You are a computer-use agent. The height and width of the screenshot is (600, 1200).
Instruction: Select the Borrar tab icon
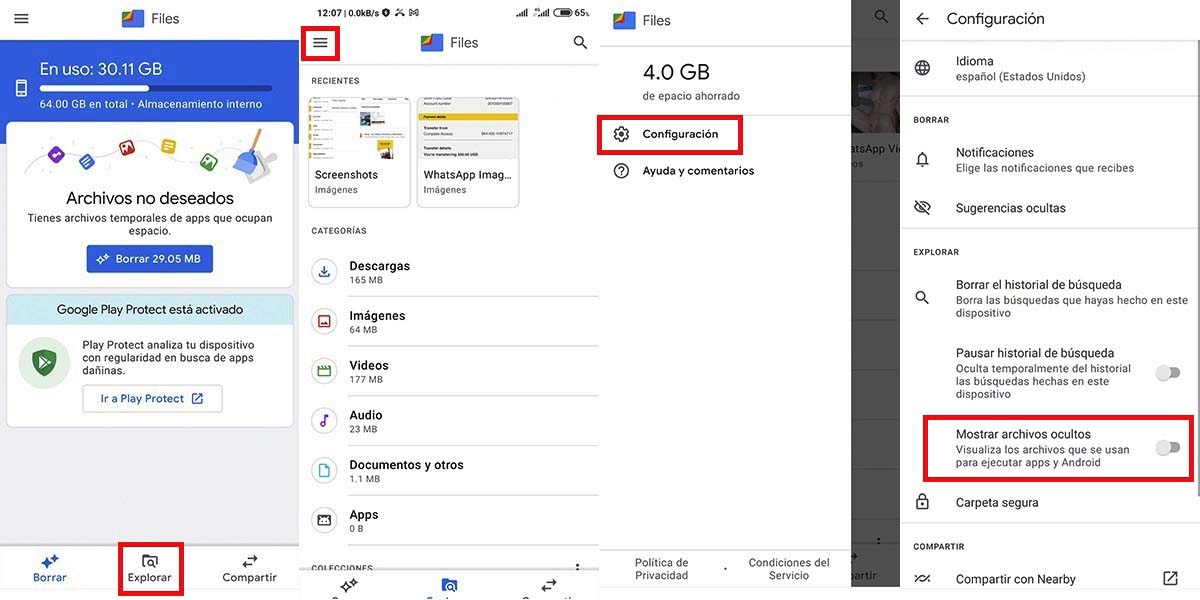(x=48, y=563)
